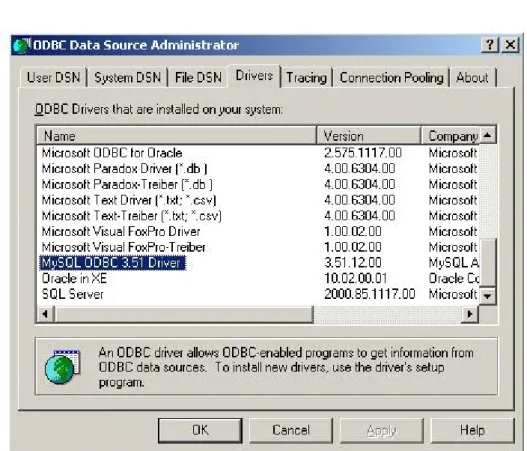Image resolution: width=527 pixels, height=451 pixels.
Task: Select the MySQL ODBC 3.51 Driver row
Action: 112,263
